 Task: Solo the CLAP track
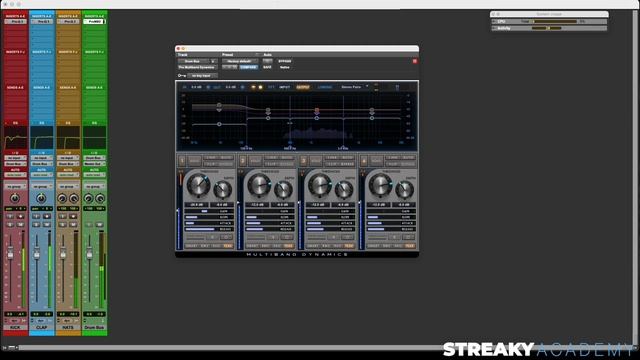click(36, 225)
